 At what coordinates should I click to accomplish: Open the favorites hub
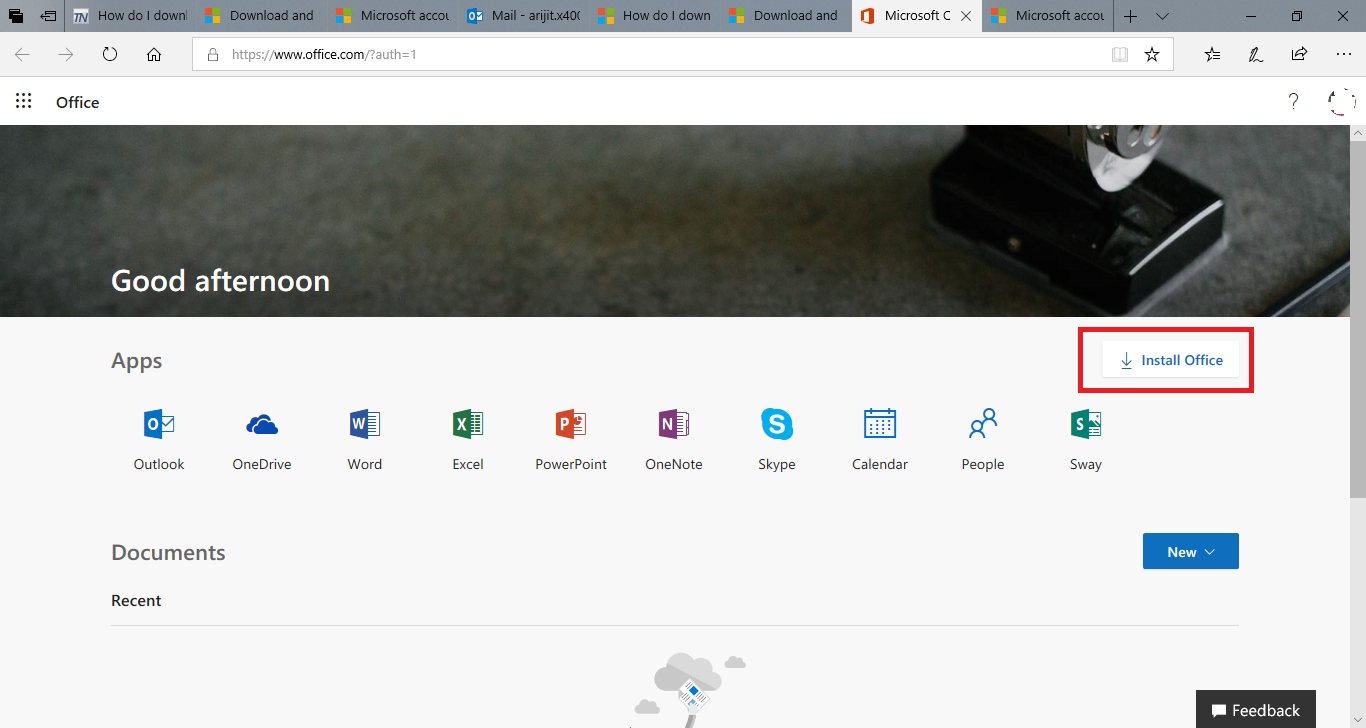(x=1212, y=55)
